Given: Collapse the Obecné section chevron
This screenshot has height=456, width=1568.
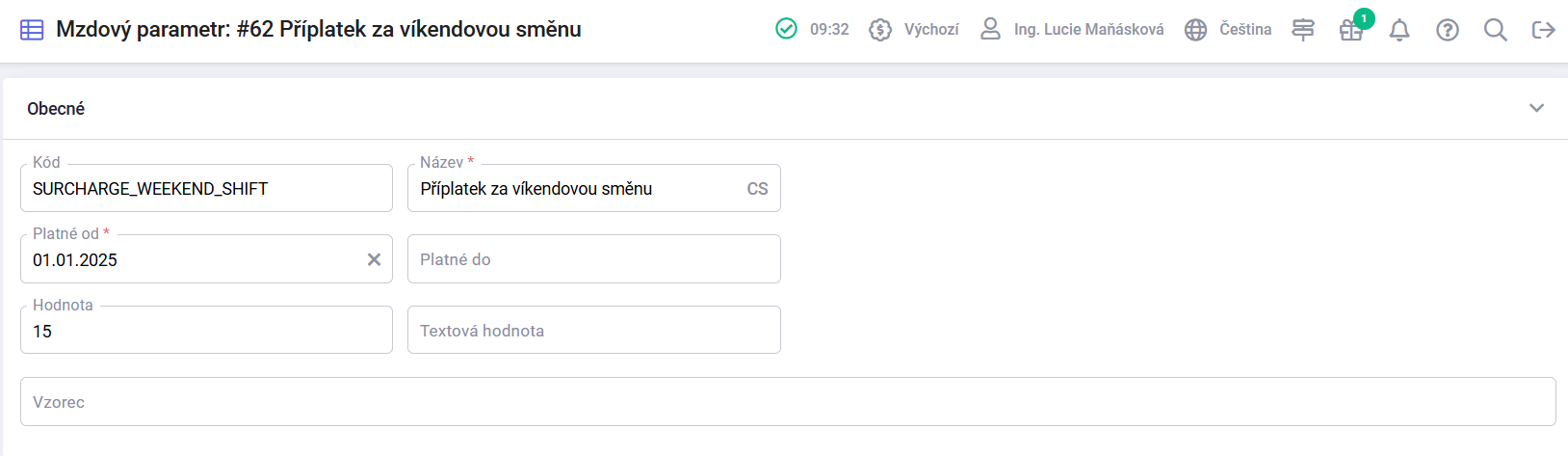Looking at the screenshot, I should click(x=1536, y=108).
